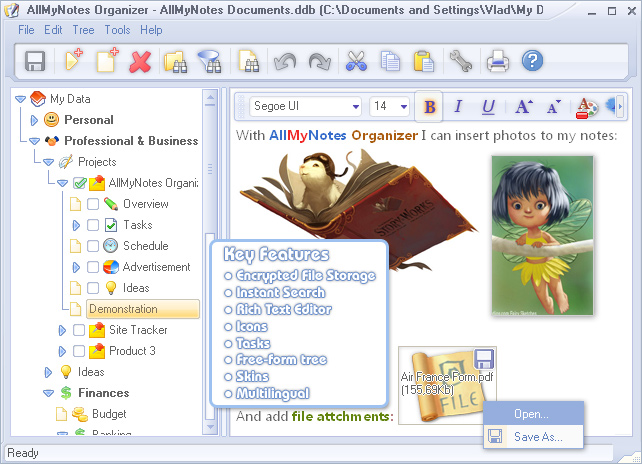Choose Open... in the context menu
This screenshot has height=464, width=642.
pos(533,414)
